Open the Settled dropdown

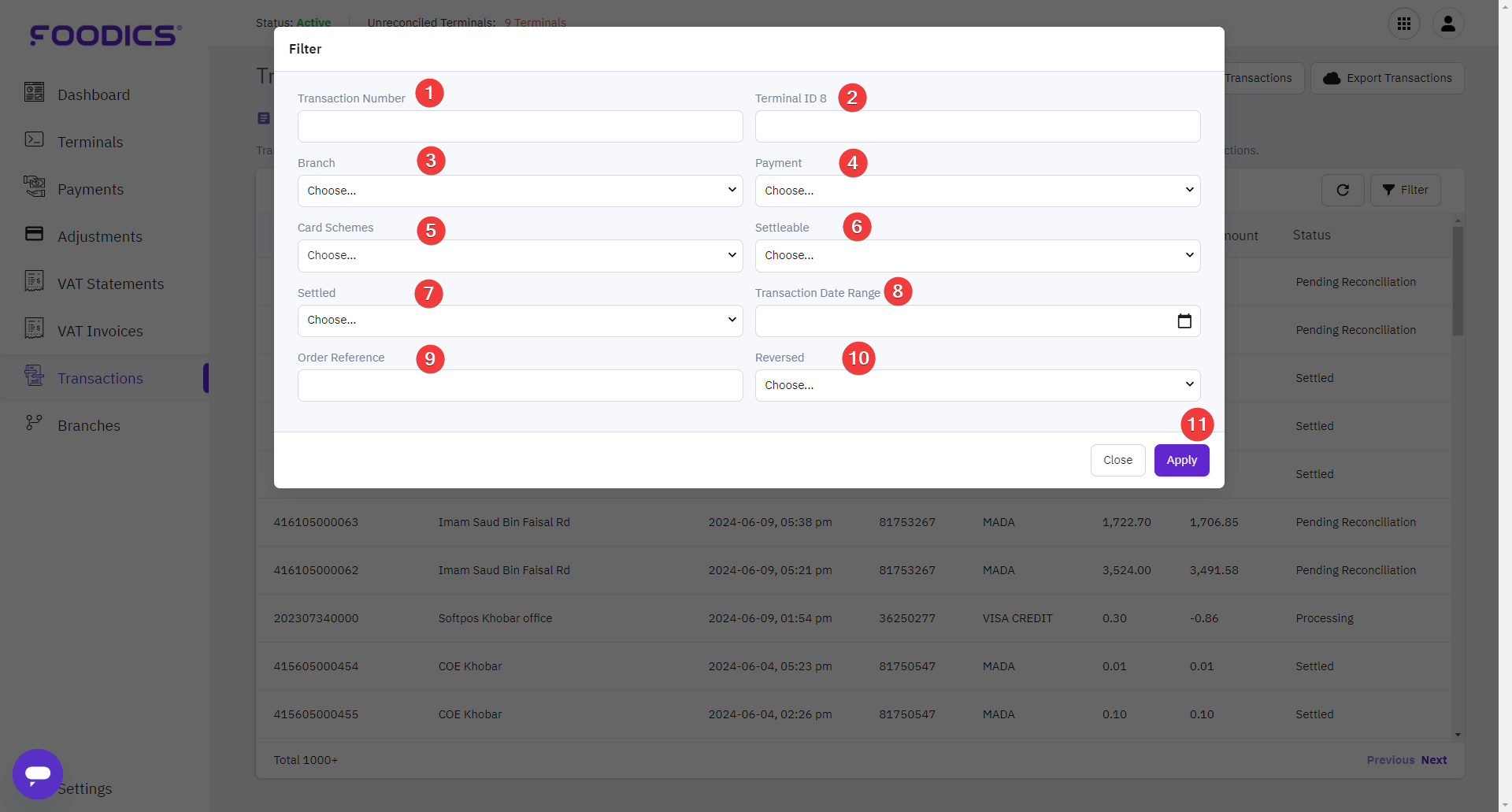(x=520, y=320)
